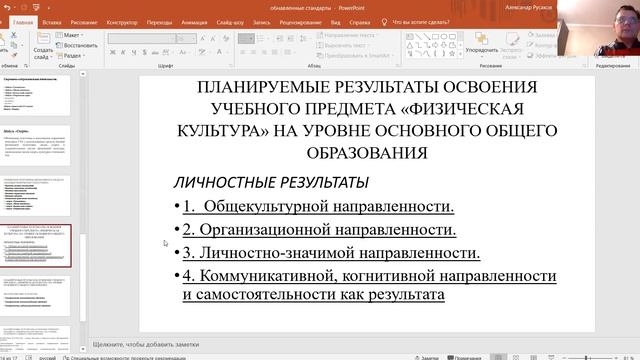This screenshot has height=360, width=640.
Task: Switch to Slide Sorter view in the status bar
Action: tap(516, 358)
